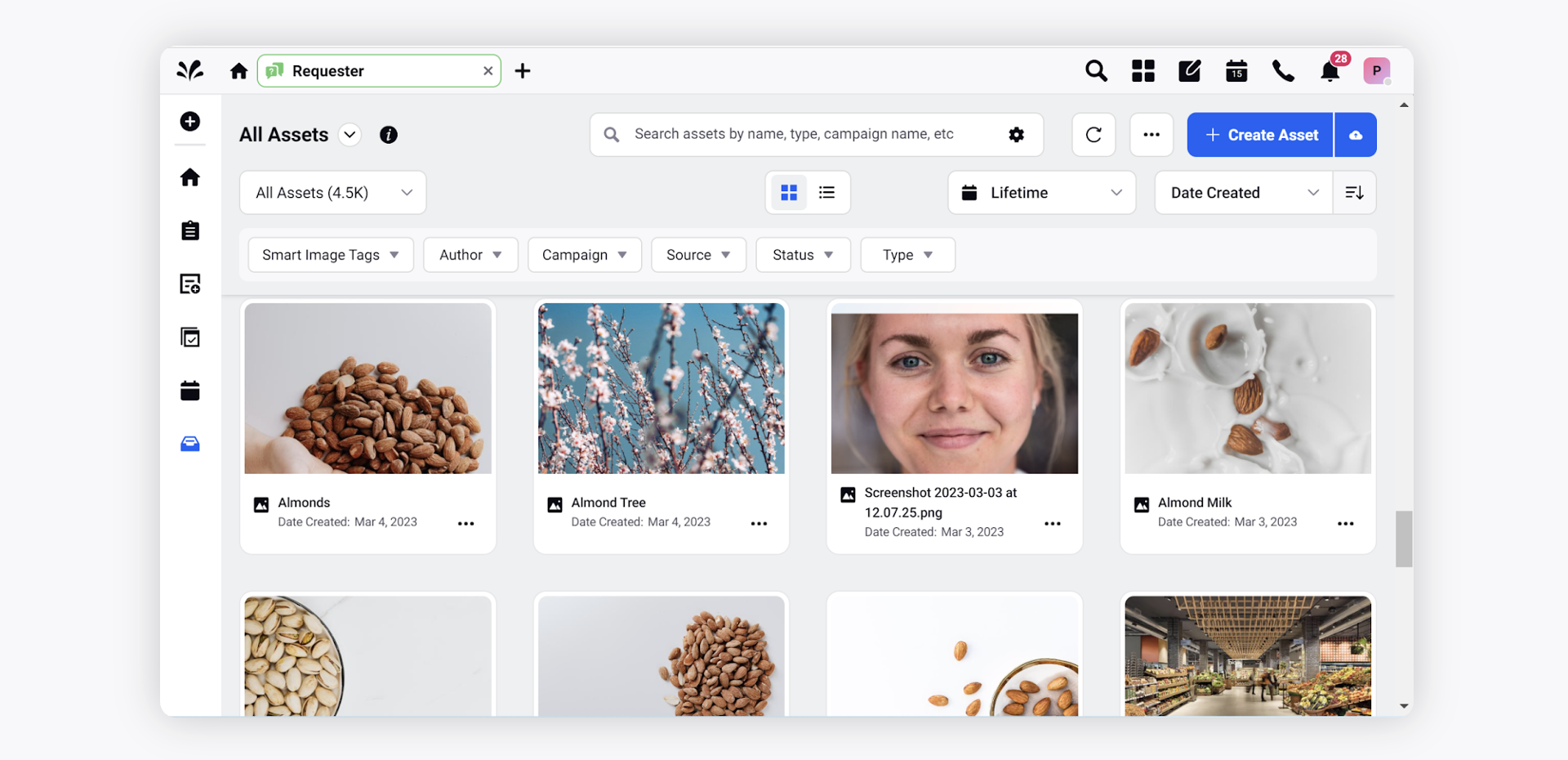Screen dimensions: 1568x760
Task: Open more options for Almond Tree asset
Action: coord(759,524)
